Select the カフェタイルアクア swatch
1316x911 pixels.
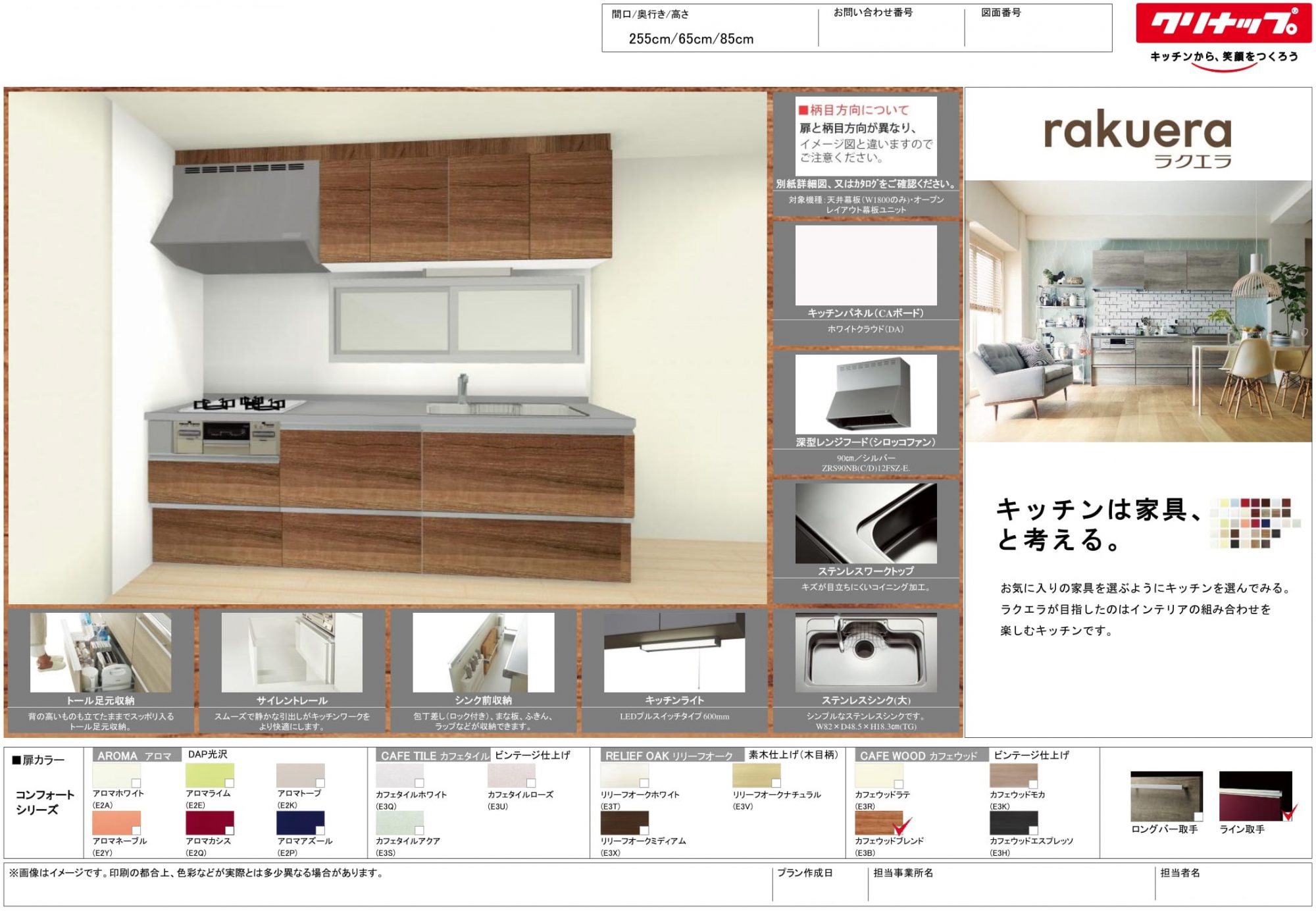[399, 823]
